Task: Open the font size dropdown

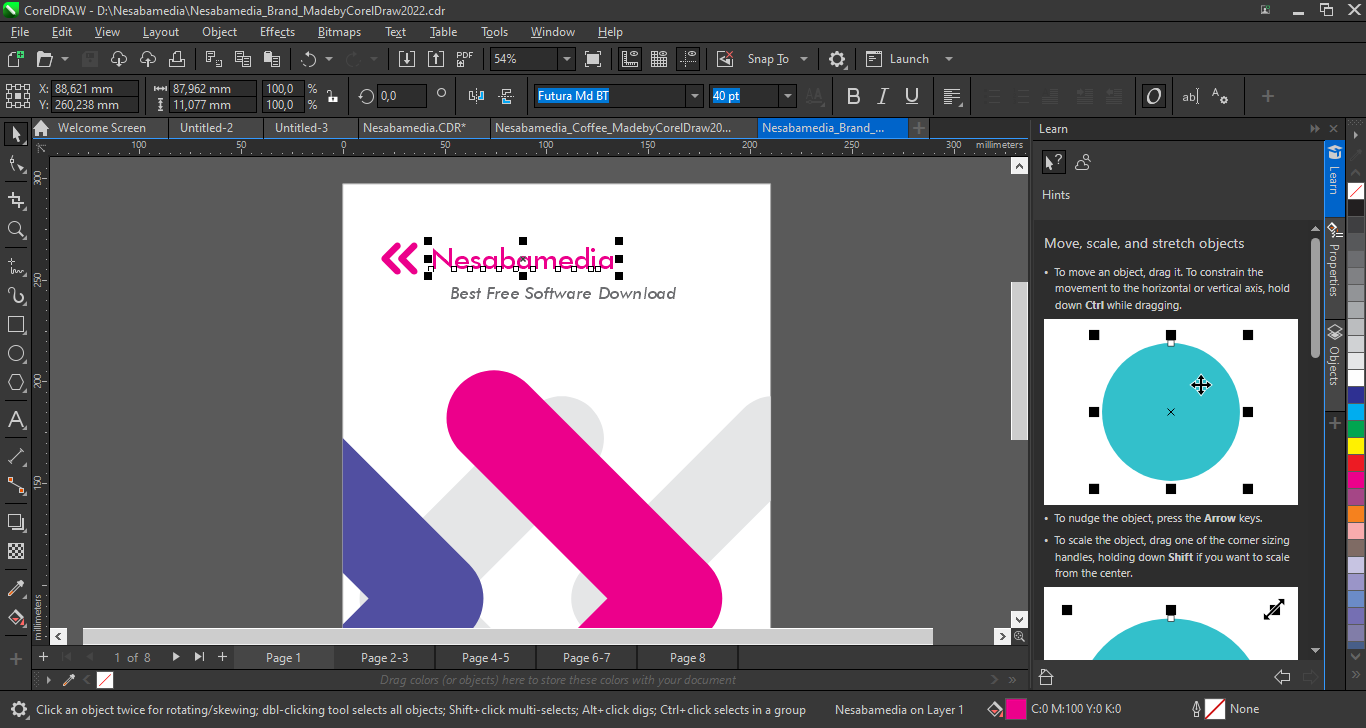Action: pyautogui.click(x=788, y=96)
